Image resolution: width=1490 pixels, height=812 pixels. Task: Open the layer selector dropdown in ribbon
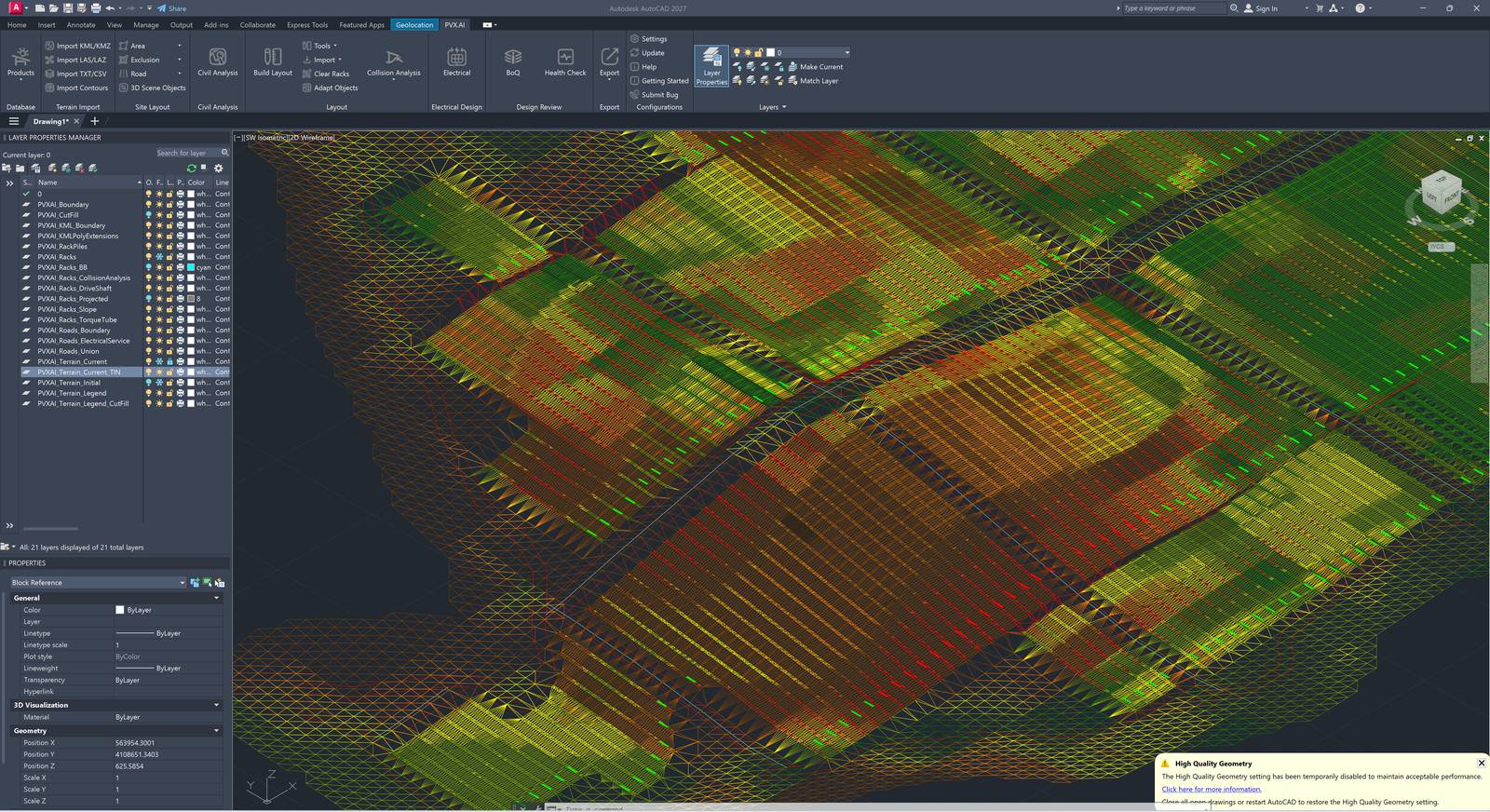pyautogui.click(x=847, y=53)
